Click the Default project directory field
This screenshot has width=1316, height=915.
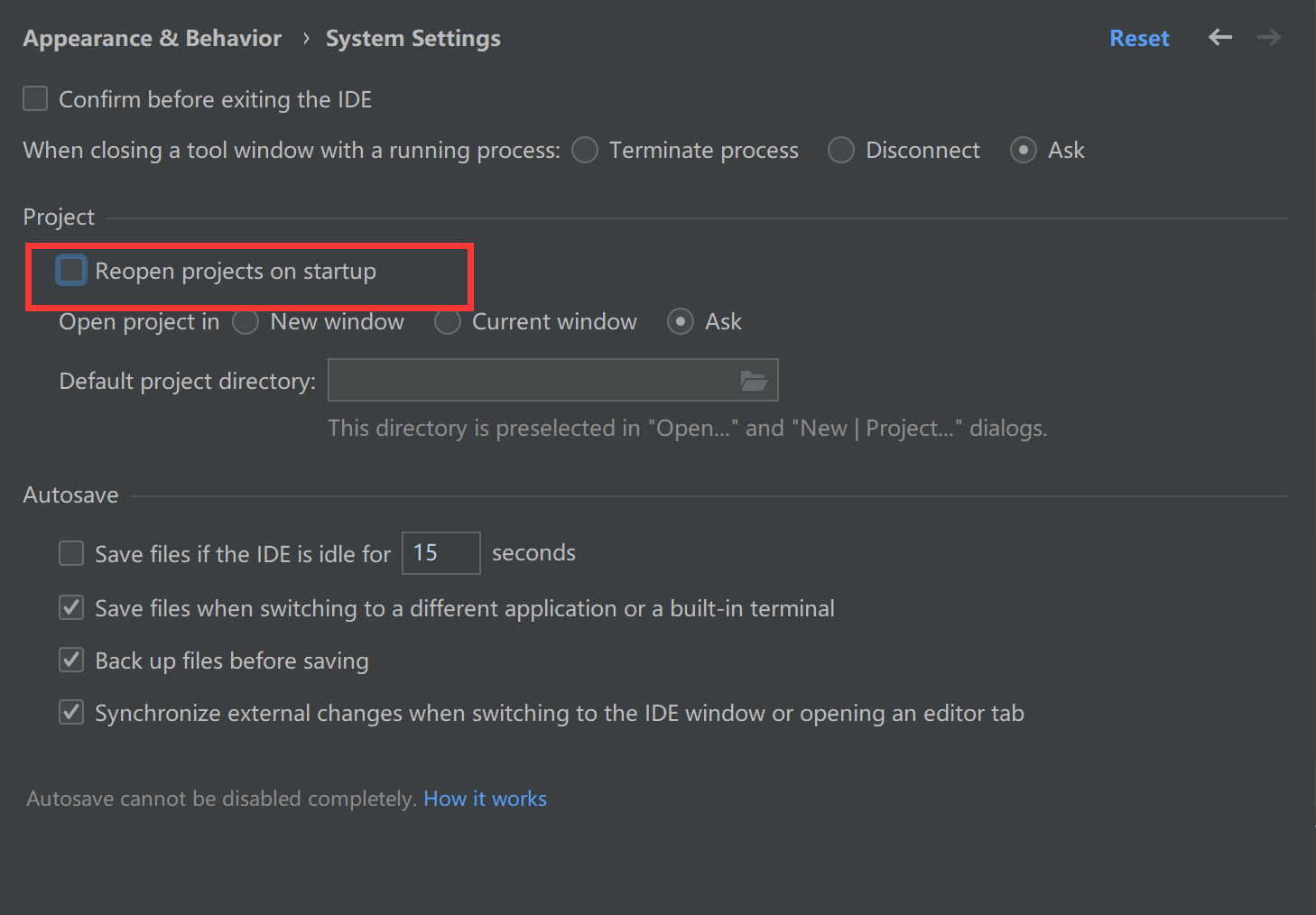[x=533, y=381]
